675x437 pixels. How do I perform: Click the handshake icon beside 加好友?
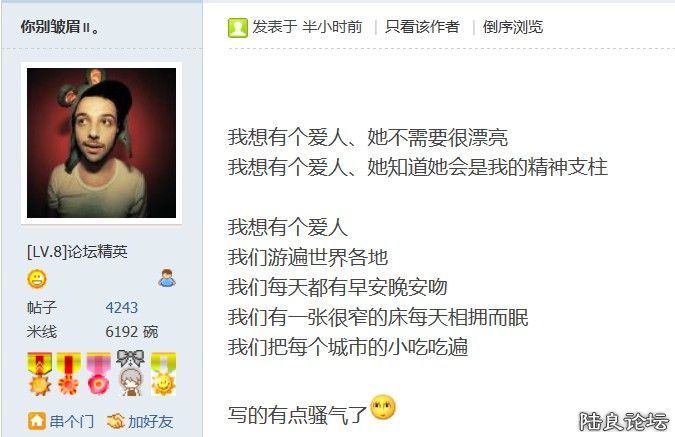coord(115,421)
